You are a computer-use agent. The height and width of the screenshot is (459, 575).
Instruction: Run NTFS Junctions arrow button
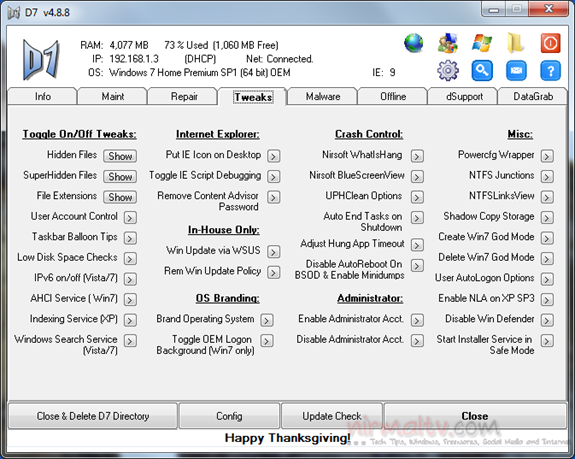[x=547, y=177]
